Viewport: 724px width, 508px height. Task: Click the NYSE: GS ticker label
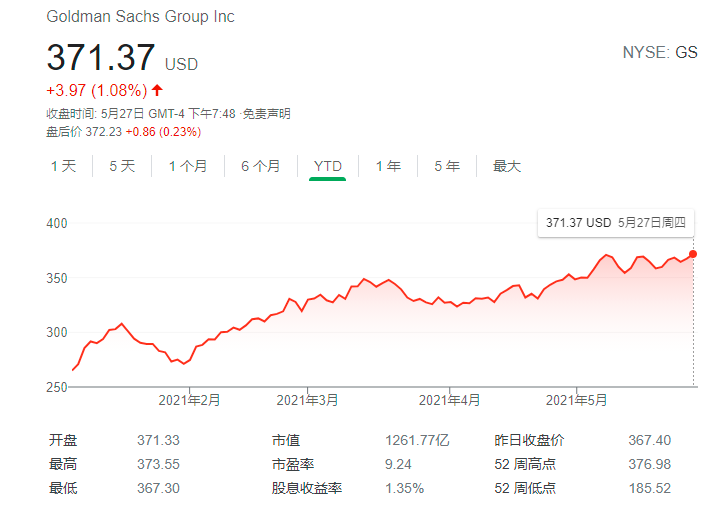coord(660,52)
